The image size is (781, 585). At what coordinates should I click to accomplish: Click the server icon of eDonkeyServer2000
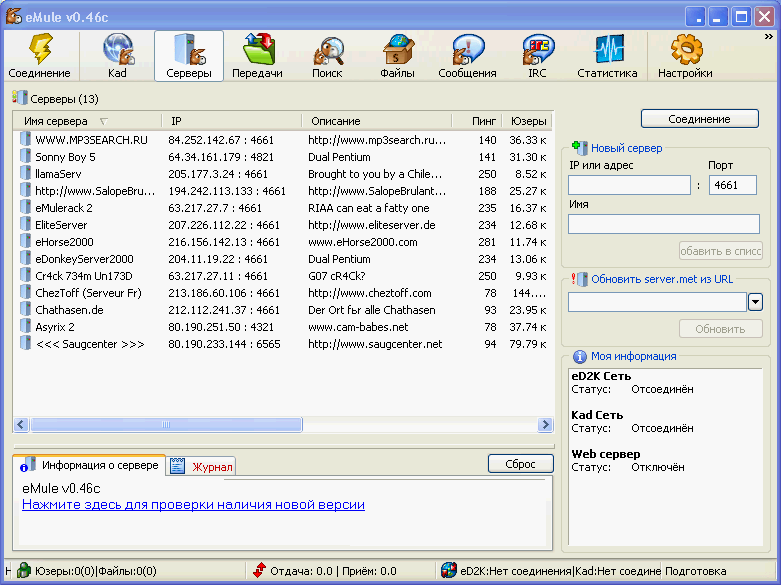coord(25,258)
